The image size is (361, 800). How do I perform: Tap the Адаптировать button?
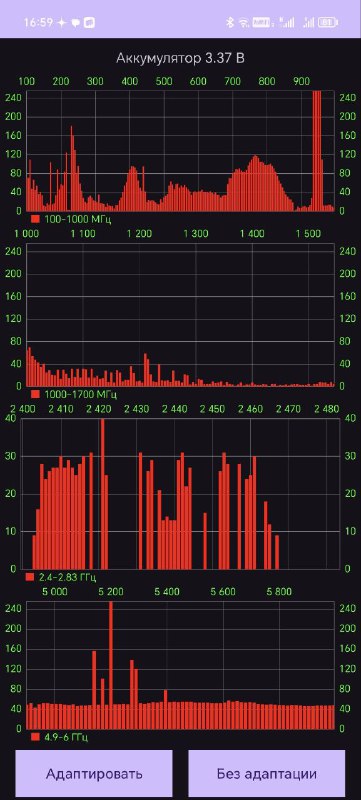(94, 773)
